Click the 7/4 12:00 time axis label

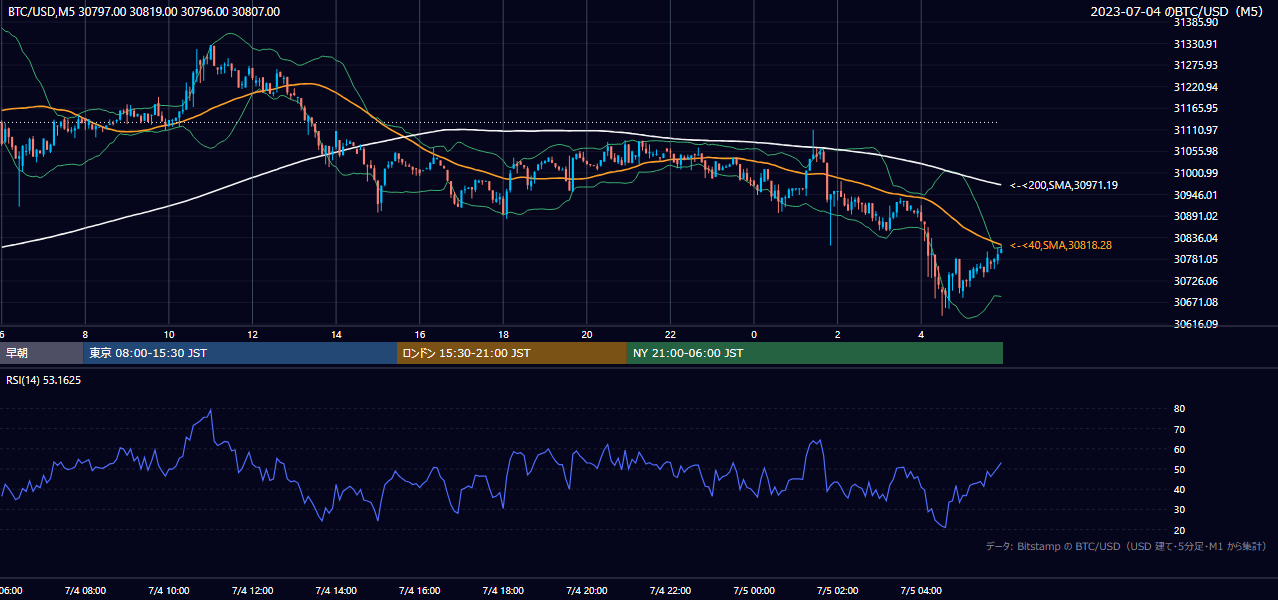pyautogui.click(x=252, y=591)
